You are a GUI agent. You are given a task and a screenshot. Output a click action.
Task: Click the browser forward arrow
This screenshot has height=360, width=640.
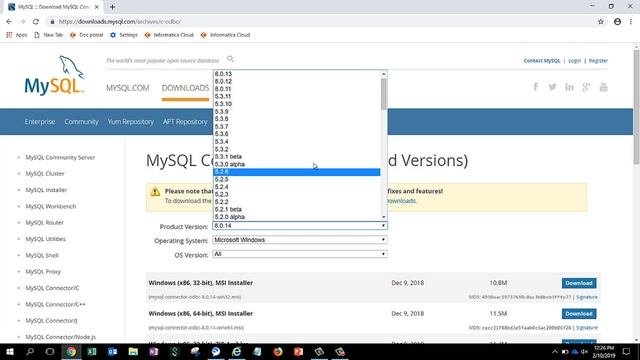pos(22,22)
